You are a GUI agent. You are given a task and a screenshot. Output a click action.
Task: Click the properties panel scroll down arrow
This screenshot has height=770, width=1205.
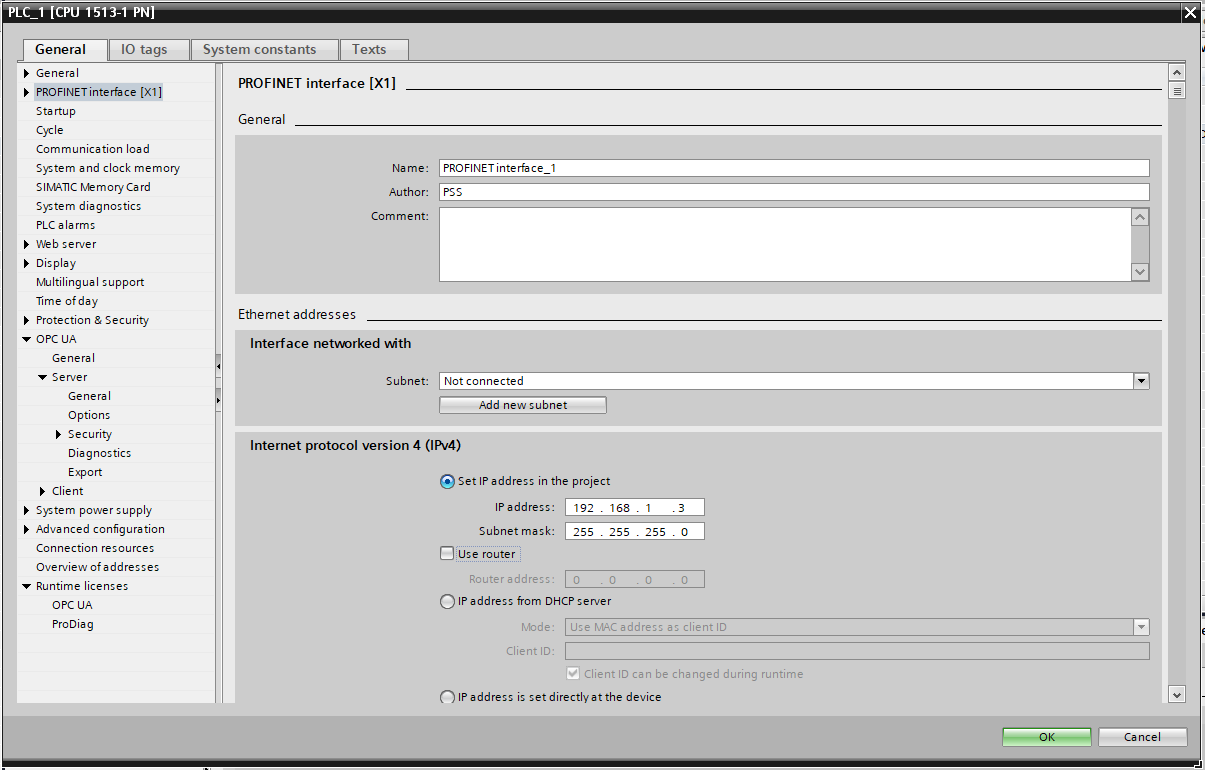coord(1176,695)
